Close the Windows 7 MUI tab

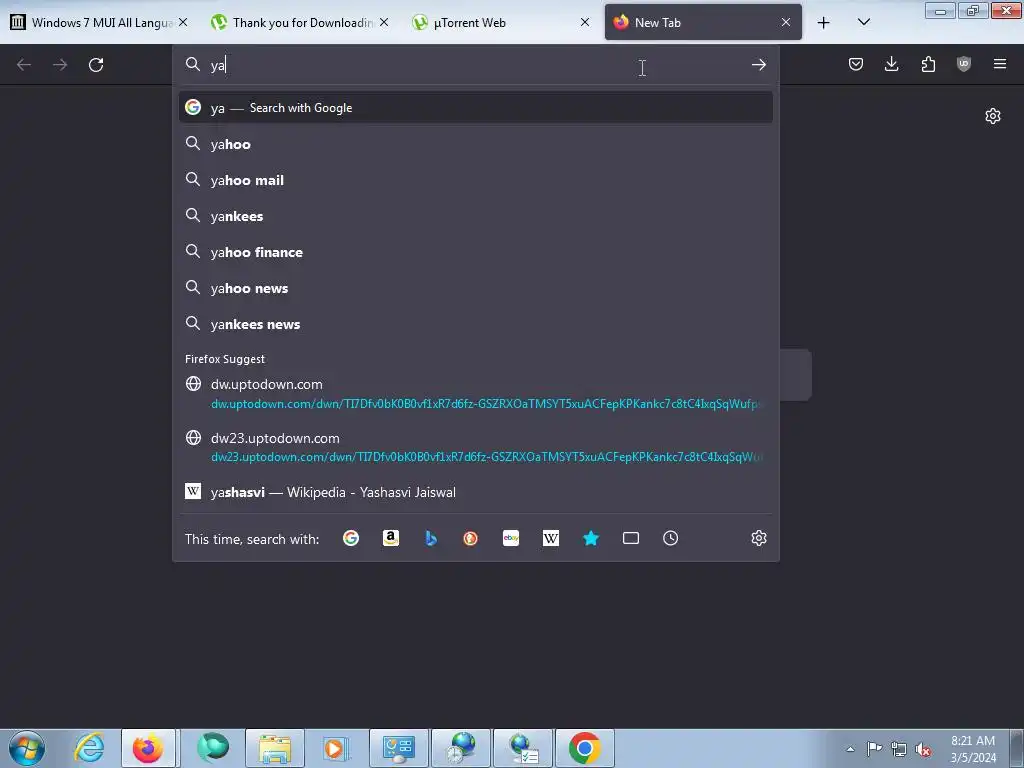pos(183,22)
